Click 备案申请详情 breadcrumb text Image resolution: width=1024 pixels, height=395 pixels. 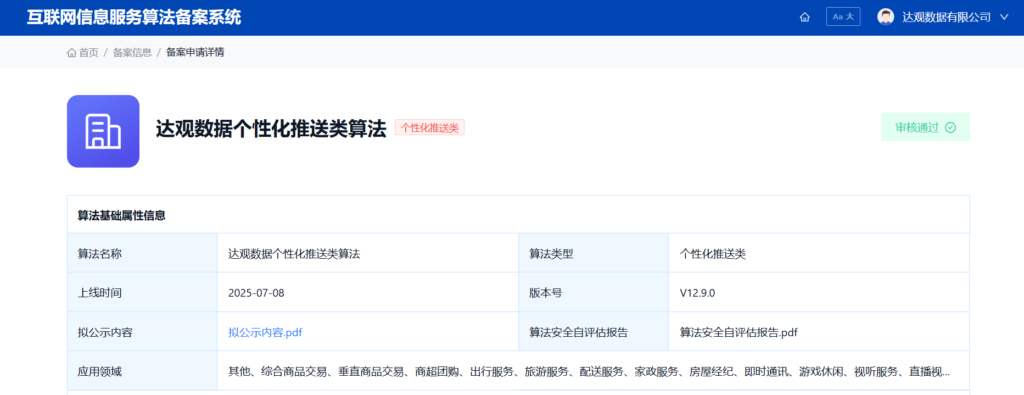[195, 52]
